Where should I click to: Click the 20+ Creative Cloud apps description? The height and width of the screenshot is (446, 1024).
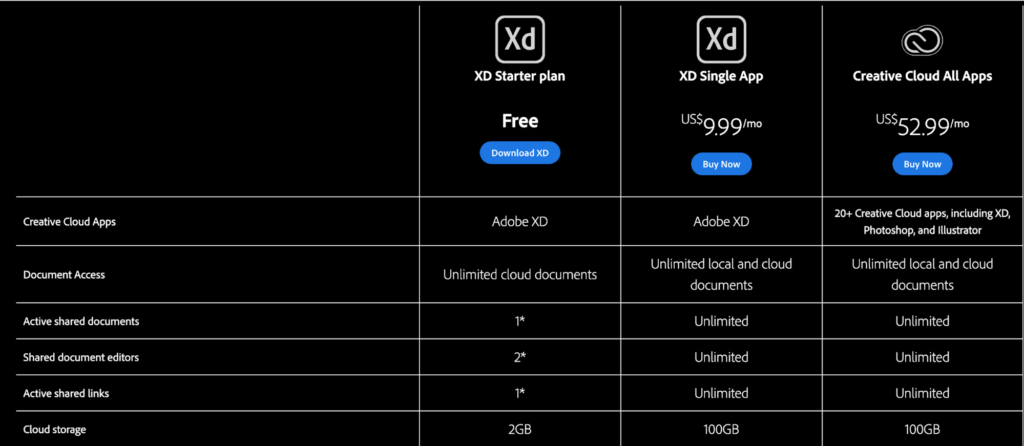coord(922,222)
